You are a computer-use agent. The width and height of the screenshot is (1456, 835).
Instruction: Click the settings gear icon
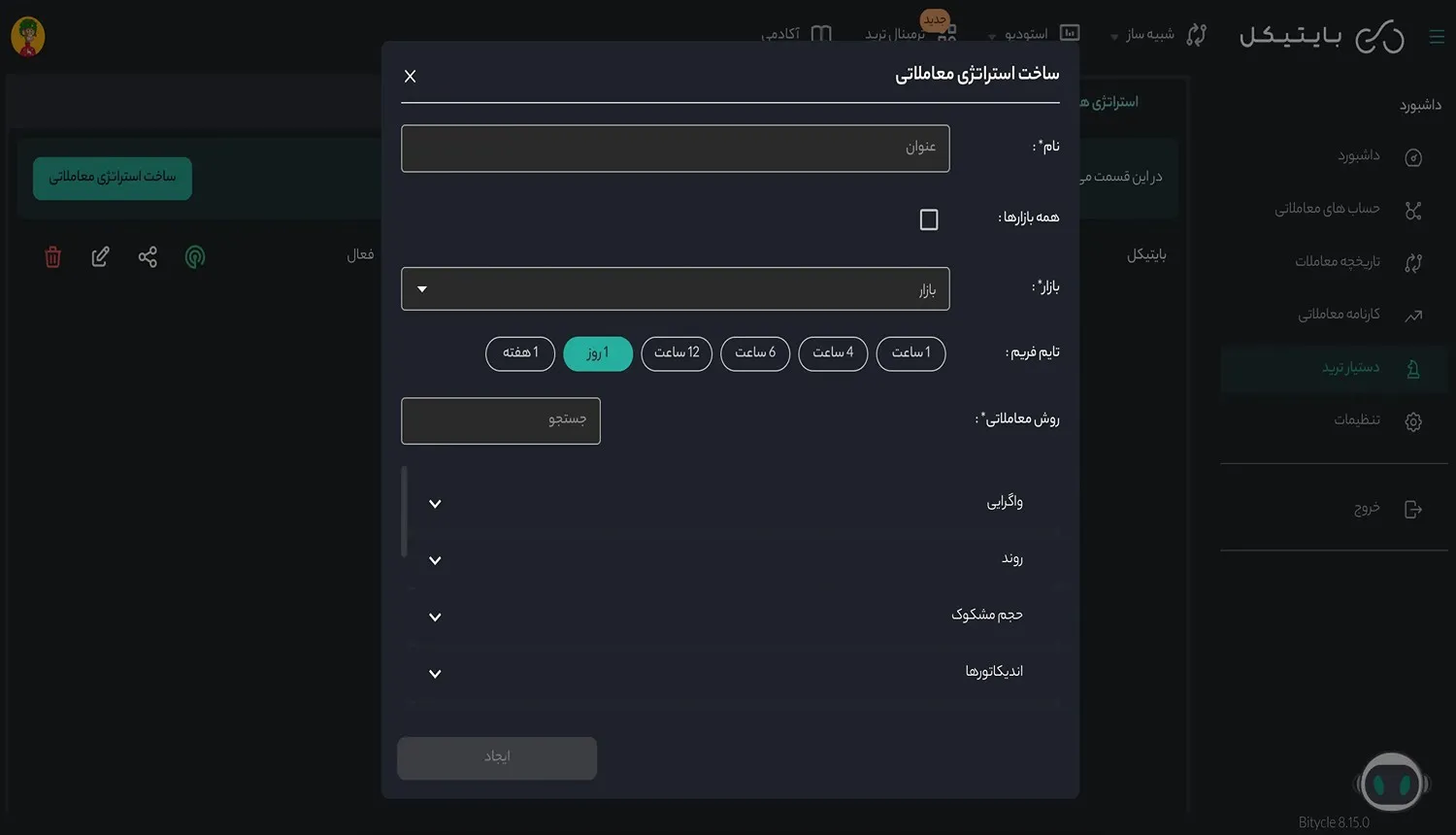pyautogui.click(x=1413, y=421)
